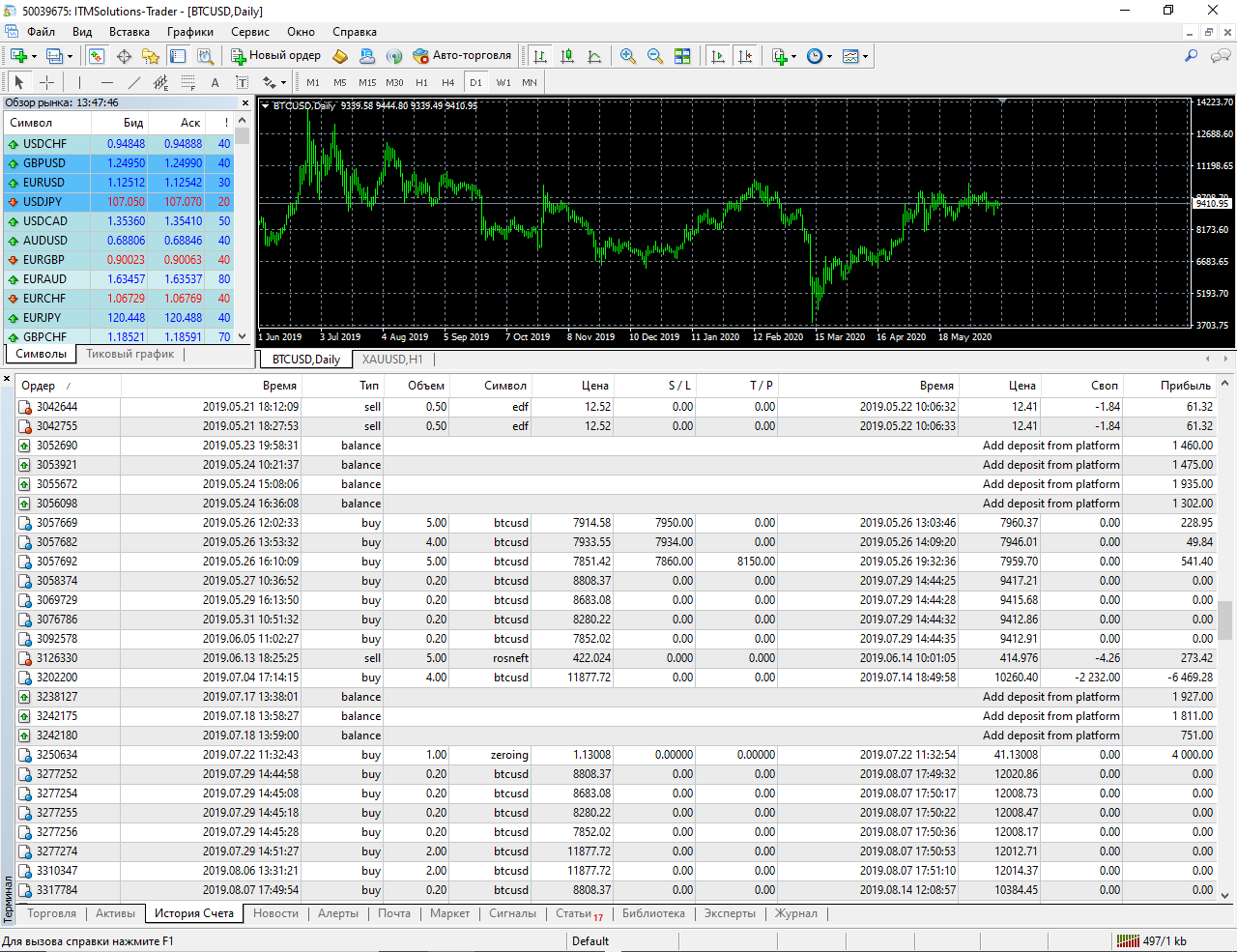Expand the indicators dropdown arrow
The height and width of the screenshot is (952, 1237).
coord(793,56)
